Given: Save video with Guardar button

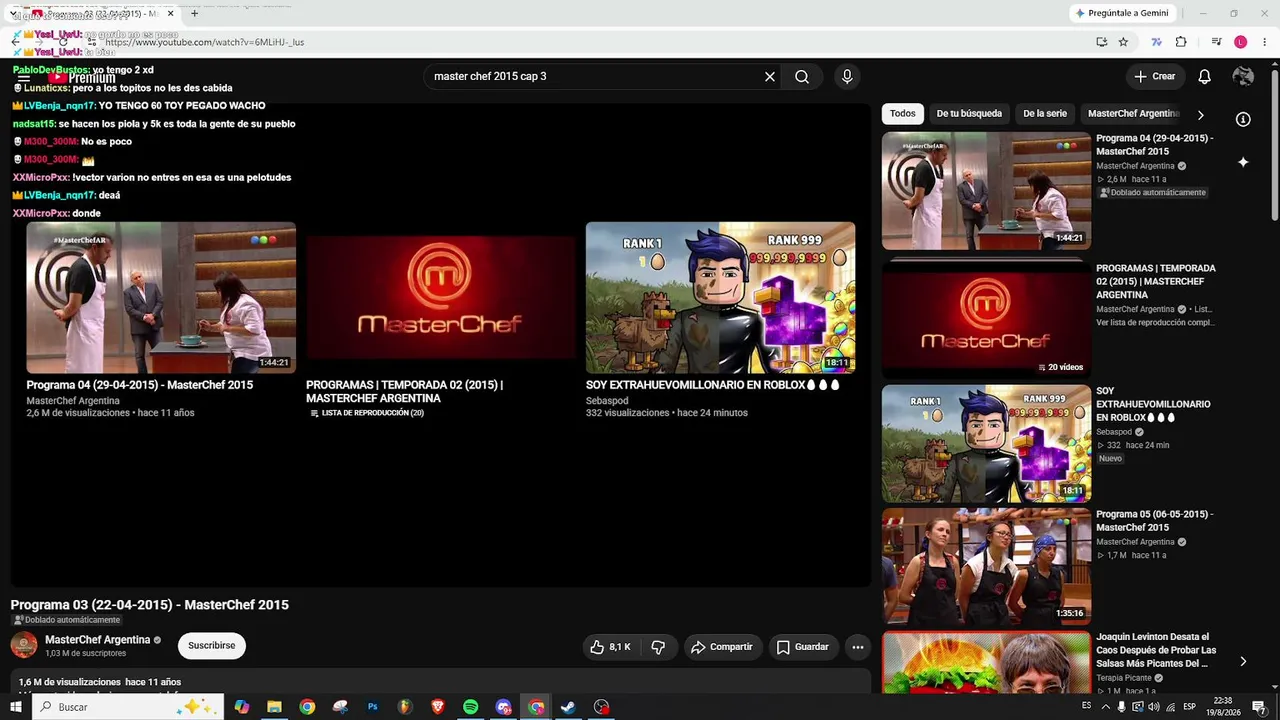Looking at the screenshot, I should 803,647.
